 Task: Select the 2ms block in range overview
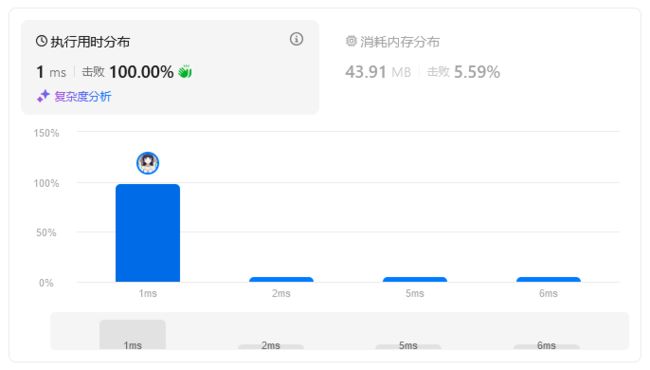[271, 346]
